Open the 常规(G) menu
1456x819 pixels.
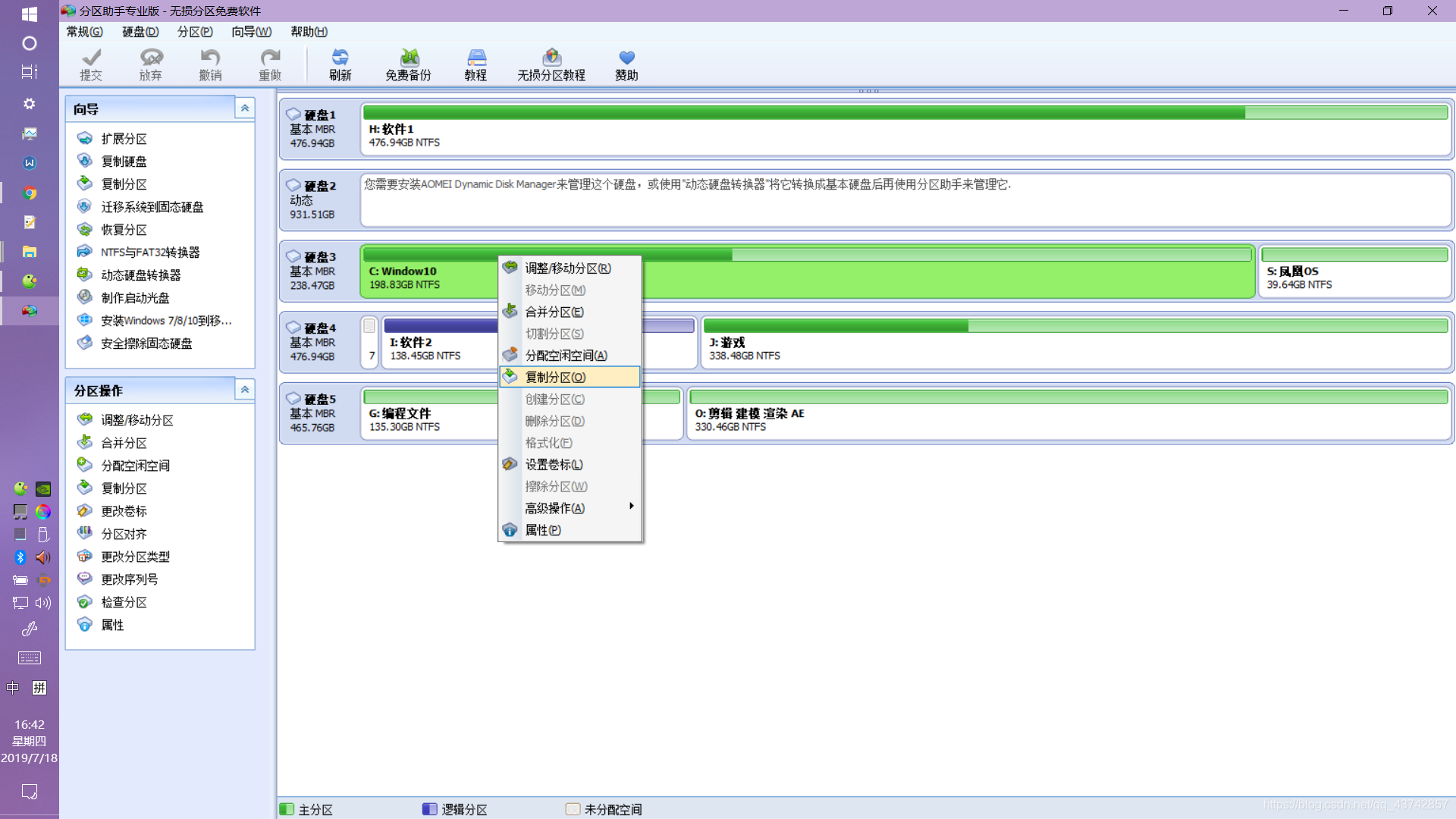(x=84, y=32)
